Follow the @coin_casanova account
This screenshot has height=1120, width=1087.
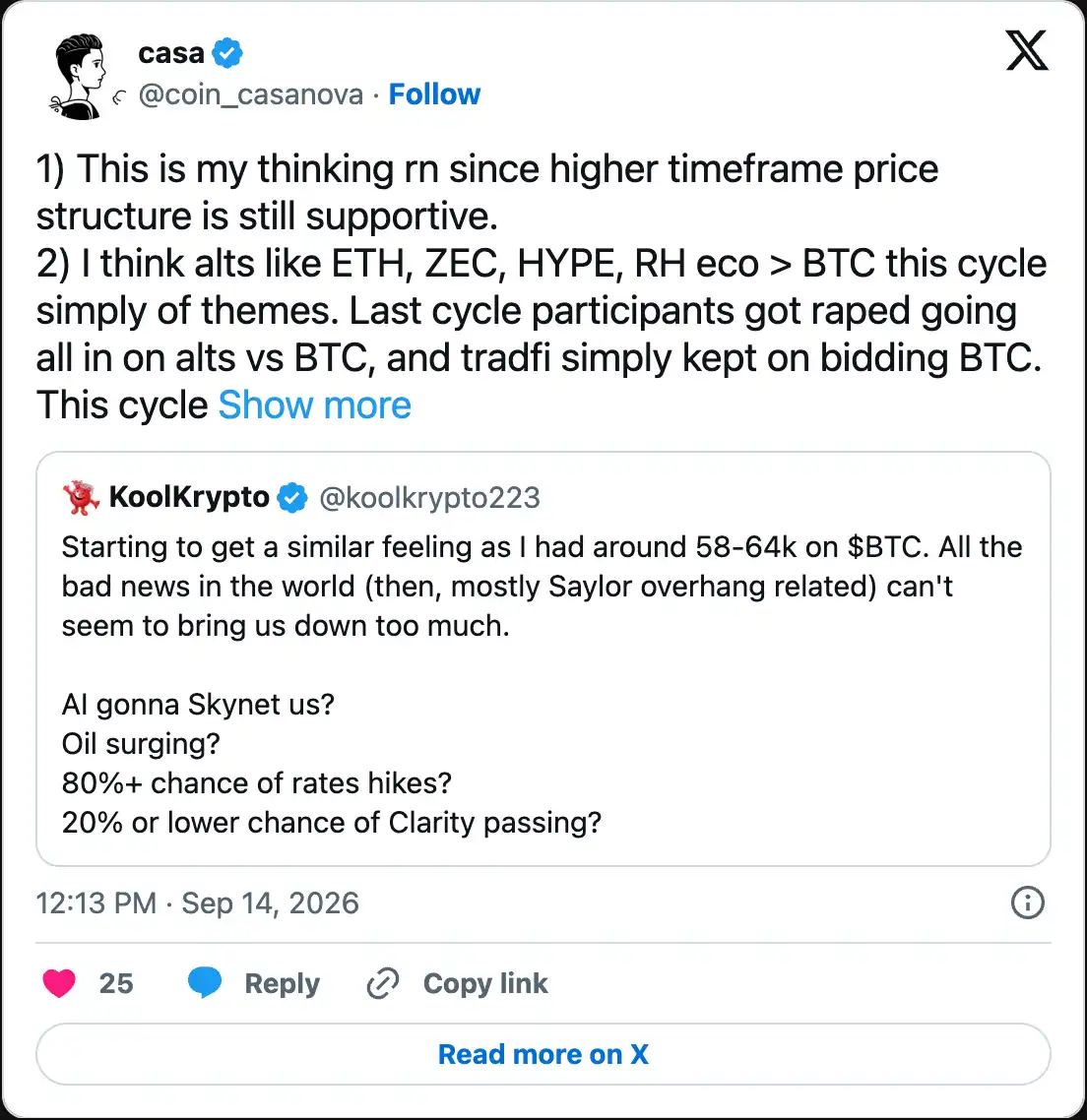pos(434,94)
